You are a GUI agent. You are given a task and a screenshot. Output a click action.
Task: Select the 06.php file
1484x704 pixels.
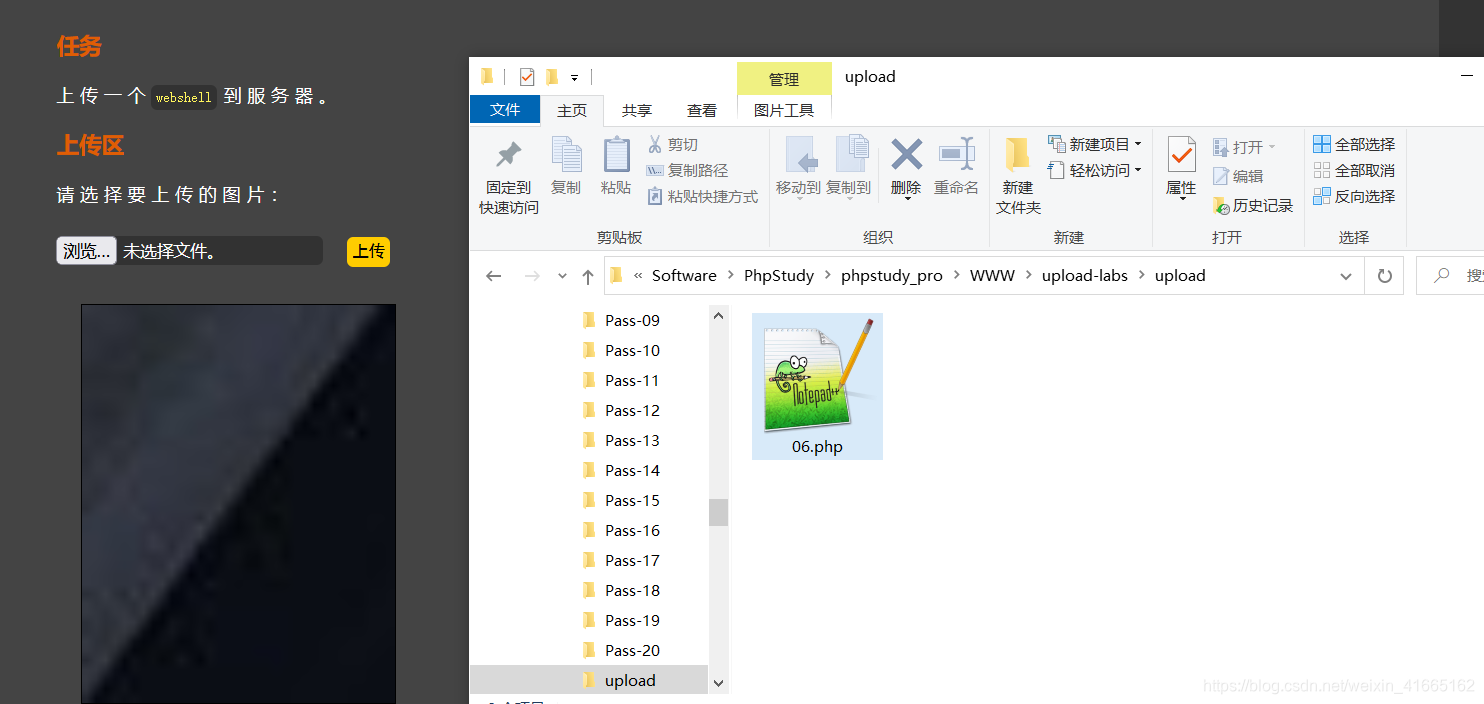click(817, 386)
